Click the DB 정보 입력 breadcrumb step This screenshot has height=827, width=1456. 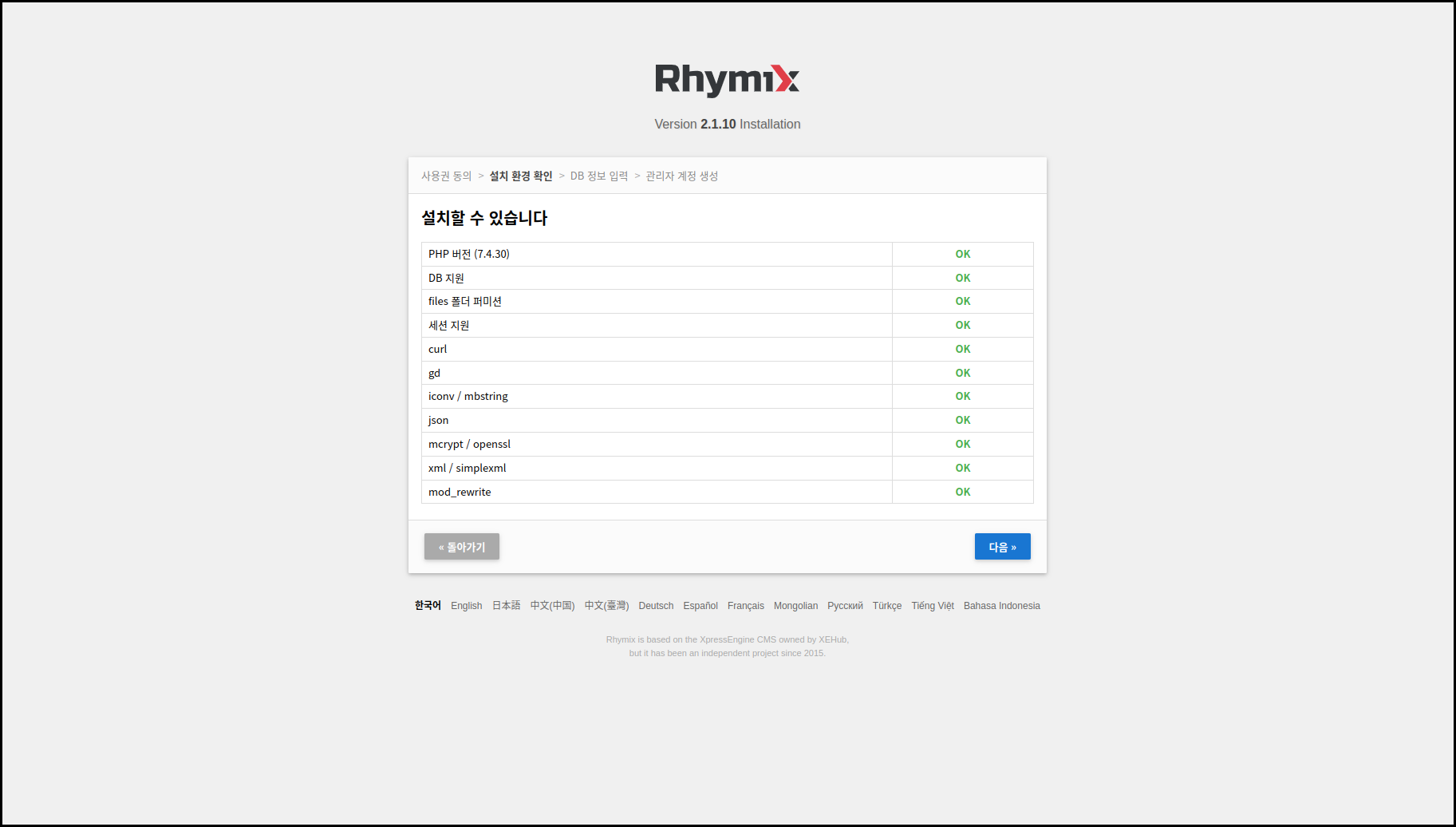(x=598, y=176)
